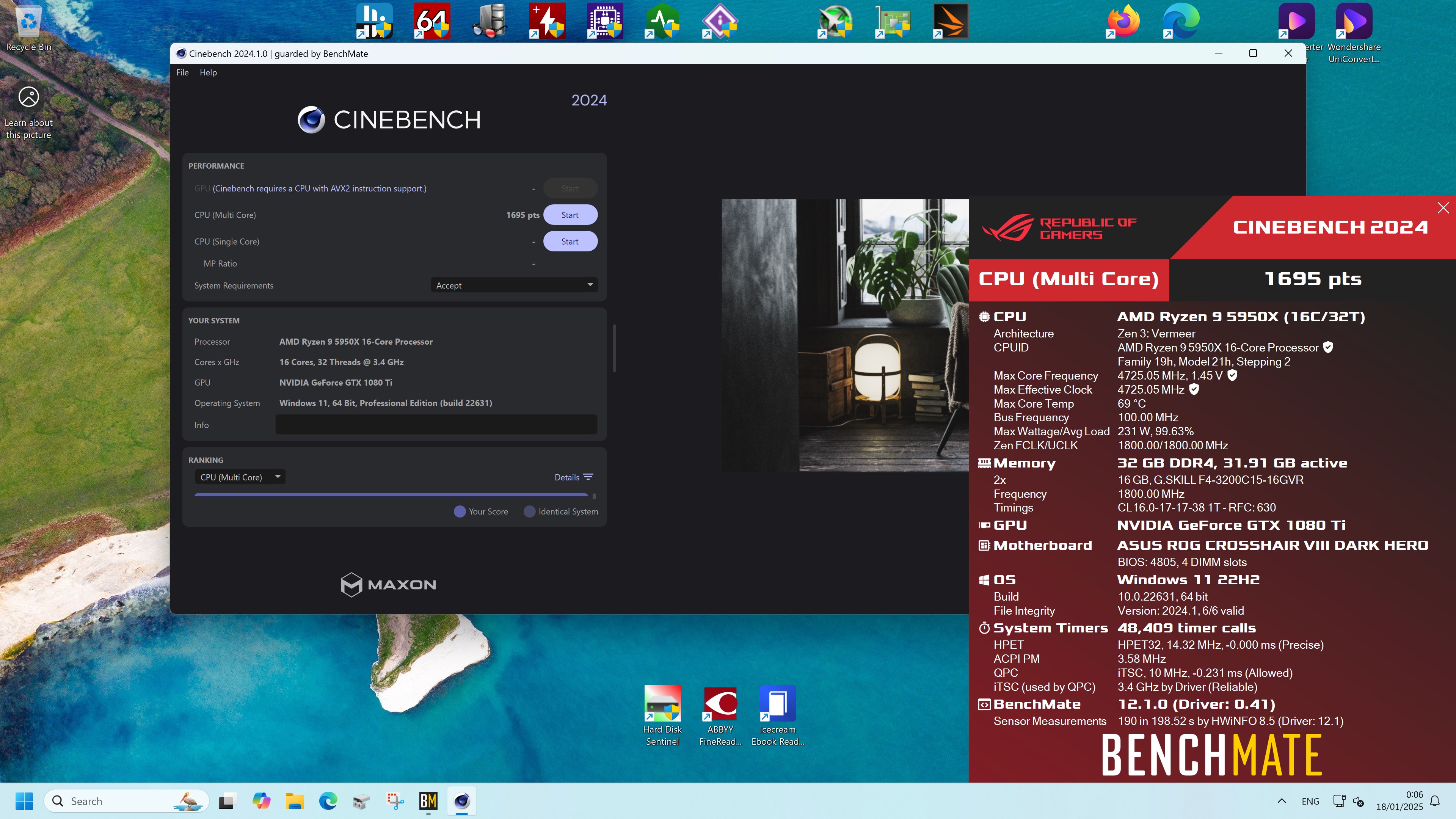Screen dimensions: 1456x819
Task: Click the ENG language indicator
Action: click(1310, 802)
